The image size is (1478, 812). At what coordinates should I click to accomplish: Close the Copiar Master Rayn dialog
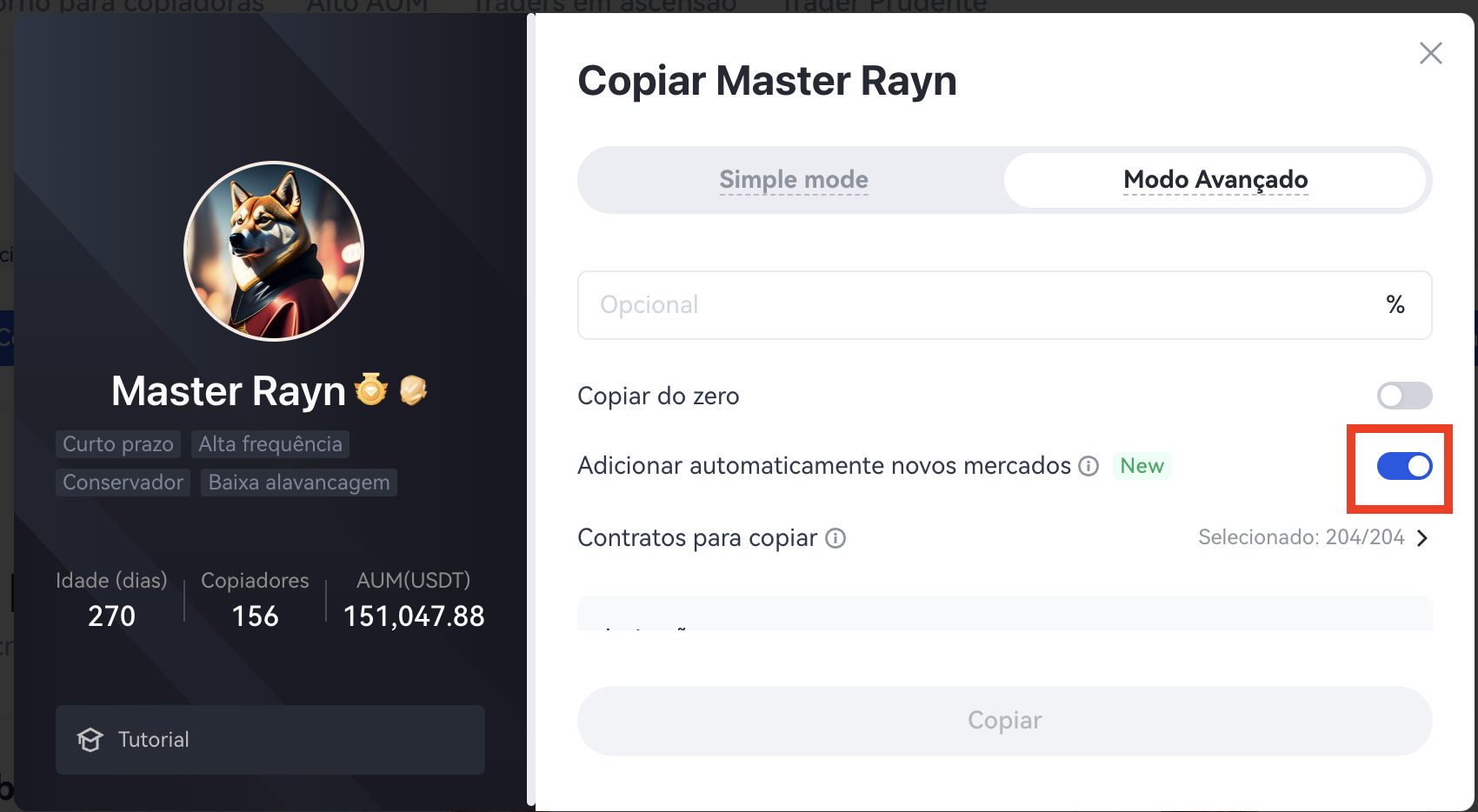click(1430, 53)
